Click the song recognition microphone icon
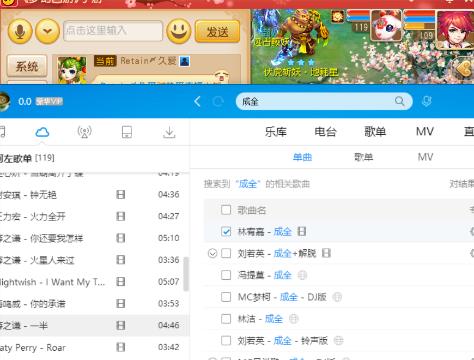The image size is (474, 360). [x=426, y=101]
